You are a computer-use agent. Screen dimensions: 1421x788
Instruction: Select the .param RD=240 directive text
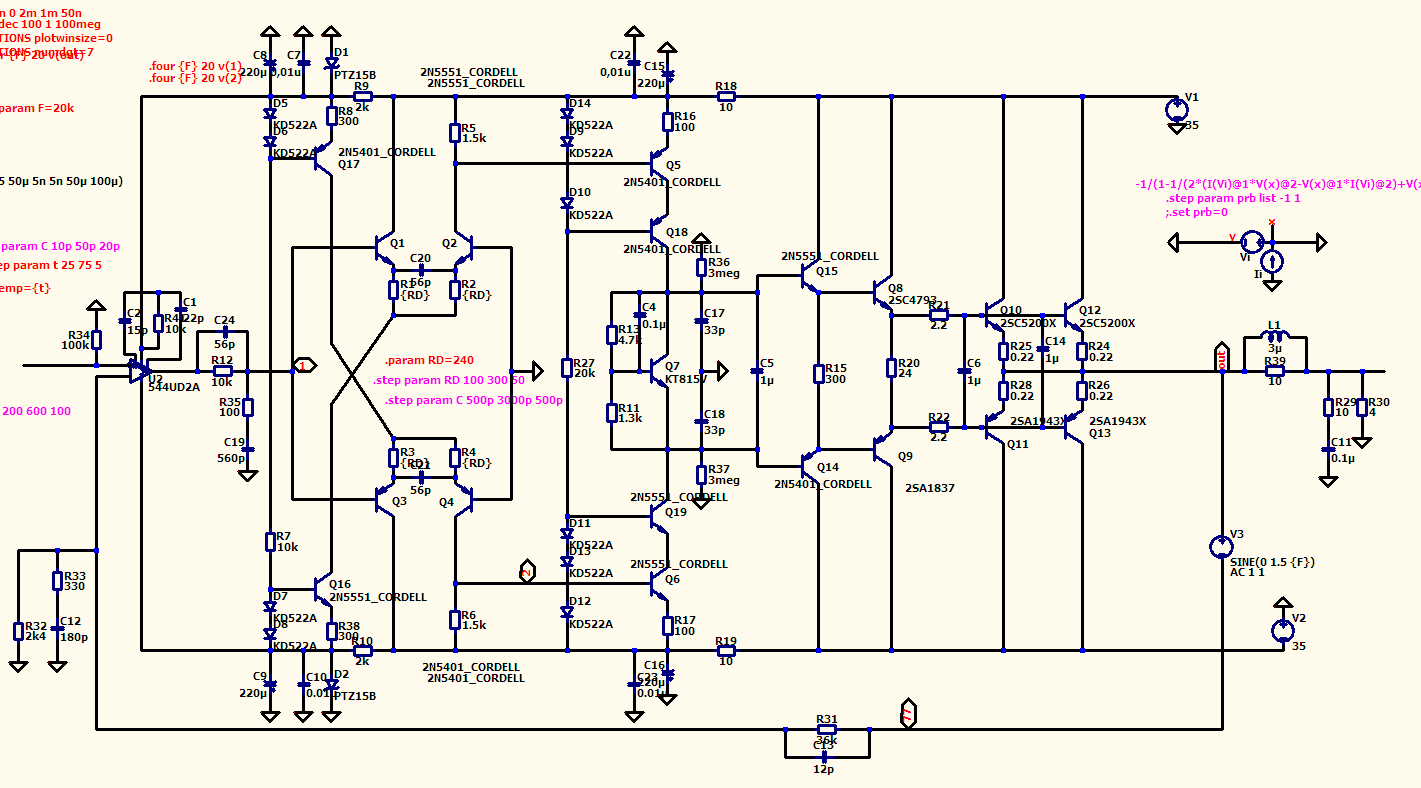(429, 360)
